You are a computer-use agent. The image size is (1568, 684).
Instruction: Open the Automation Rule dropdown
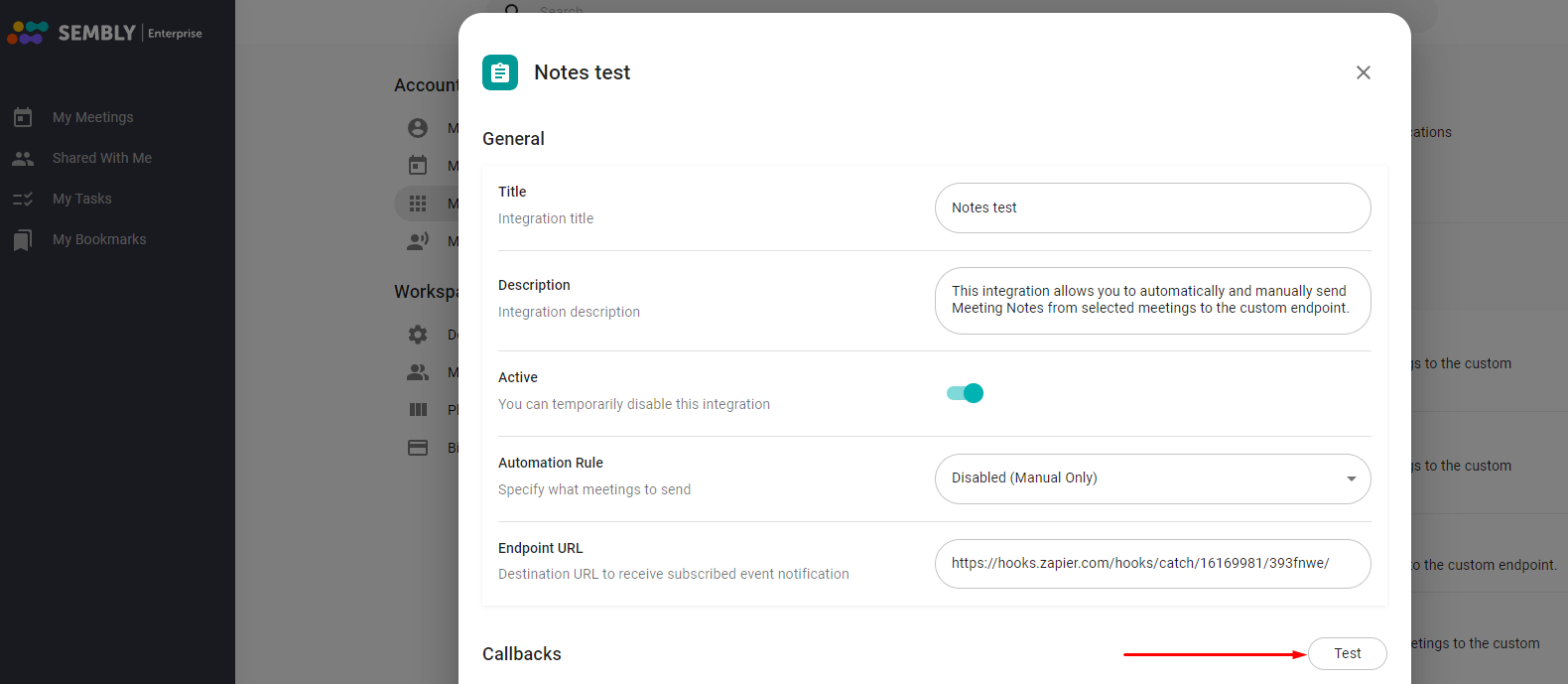click(1153, 479)
